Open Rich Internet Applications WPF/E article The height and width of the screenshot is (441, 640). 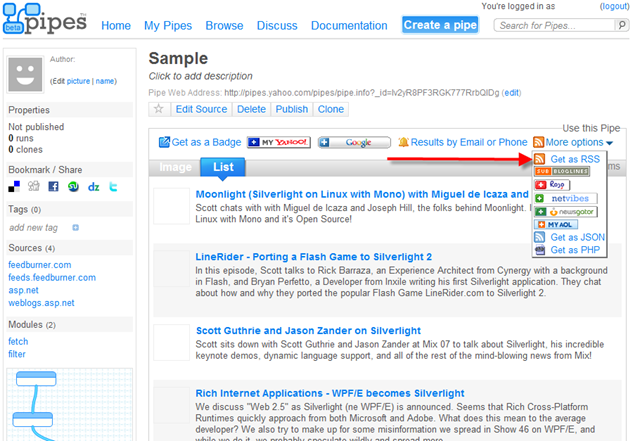pos(330,393)
